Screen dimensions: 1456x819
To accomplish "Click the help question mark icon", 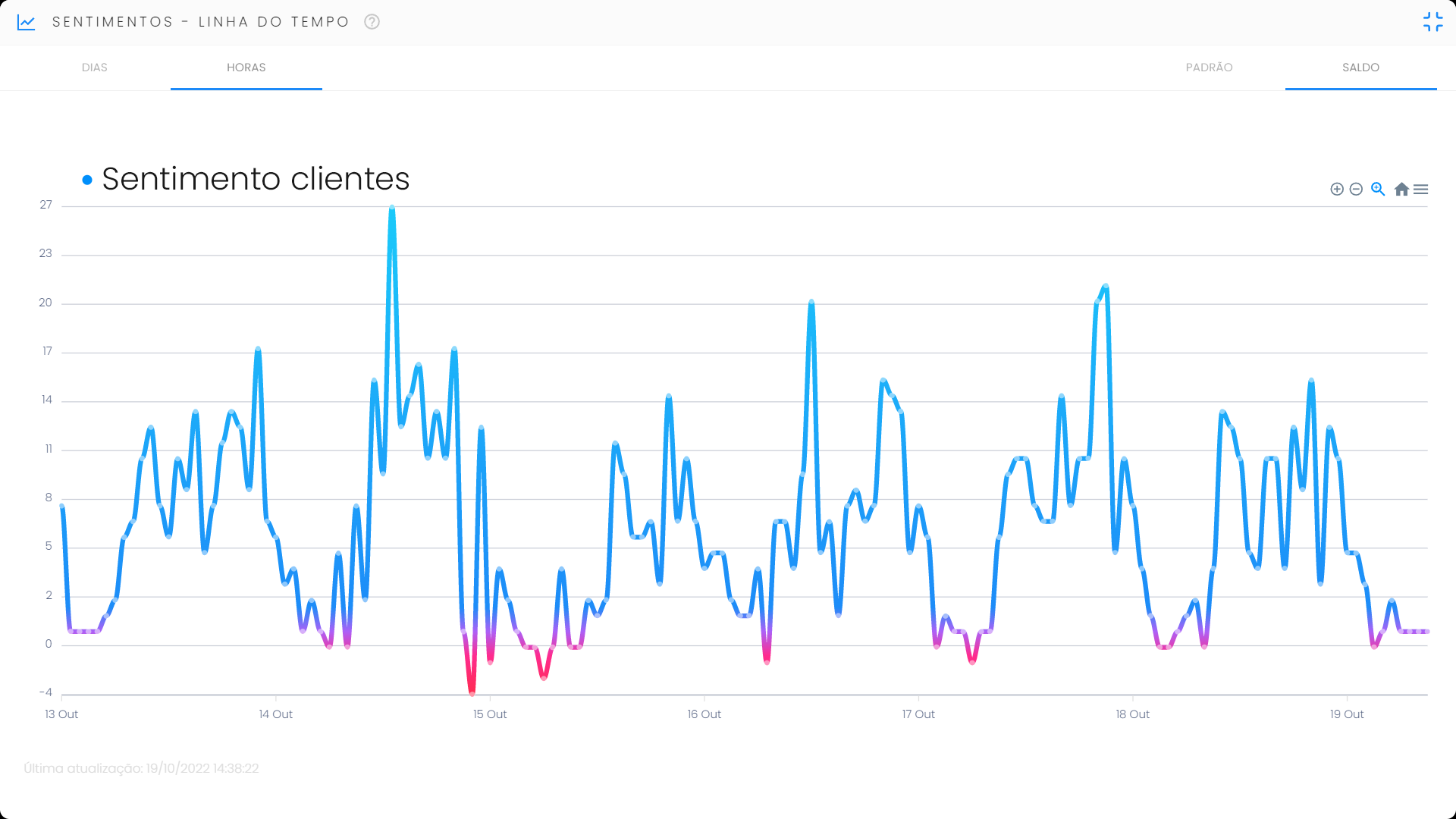I will pyautogui.click(x=372, y=22).
